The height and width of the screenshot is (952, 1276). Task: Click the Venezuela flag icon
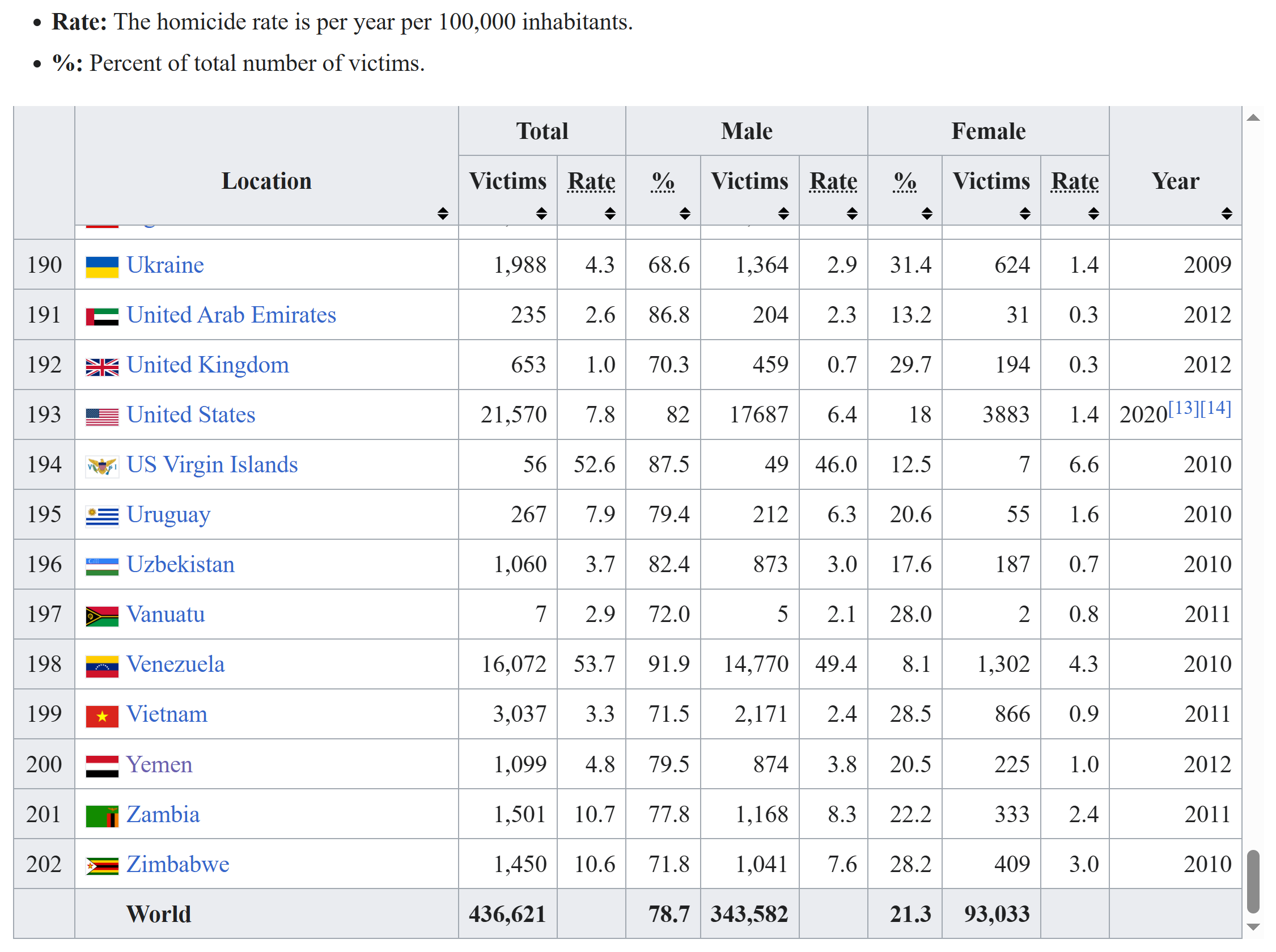coord(102,666)
